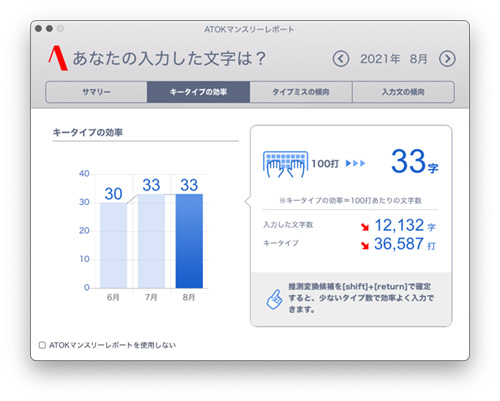Screen dimensions: 500x401
Task: Enable ATOKマンスリーレポートを使用しない checkbox
Action: (x=42, y=345)
